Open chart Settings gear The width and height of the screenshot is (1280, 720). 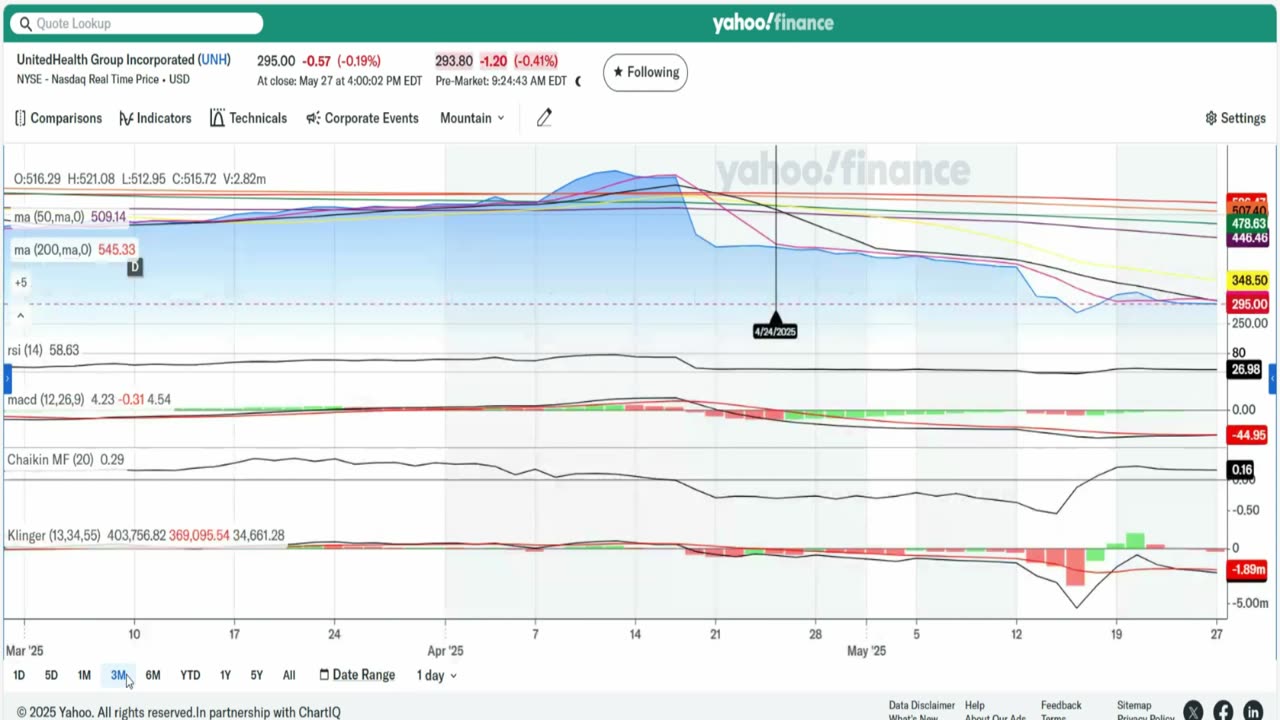[x=1236, y=118]
